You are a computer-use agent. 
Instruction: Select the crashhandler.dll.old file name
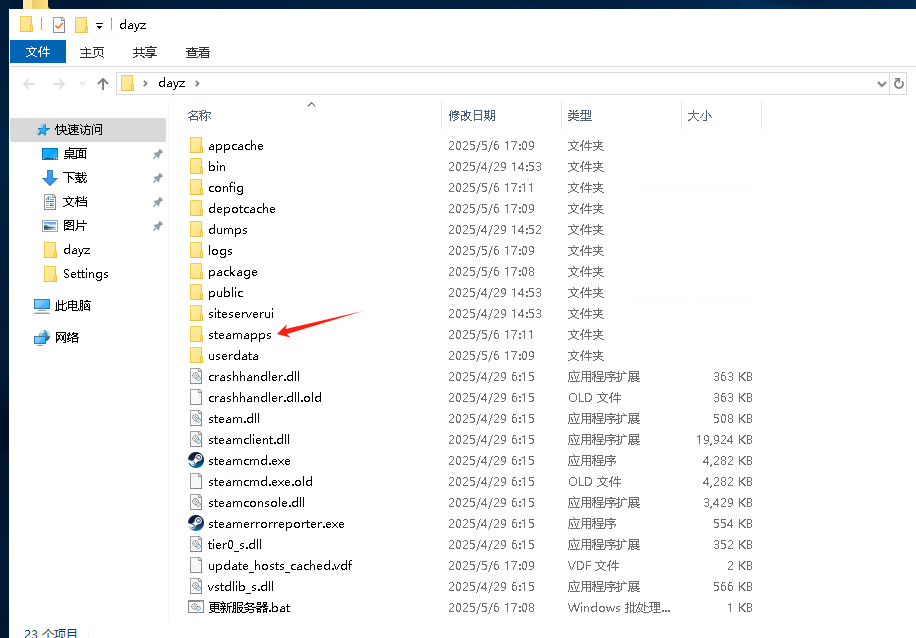click(265, 398)
